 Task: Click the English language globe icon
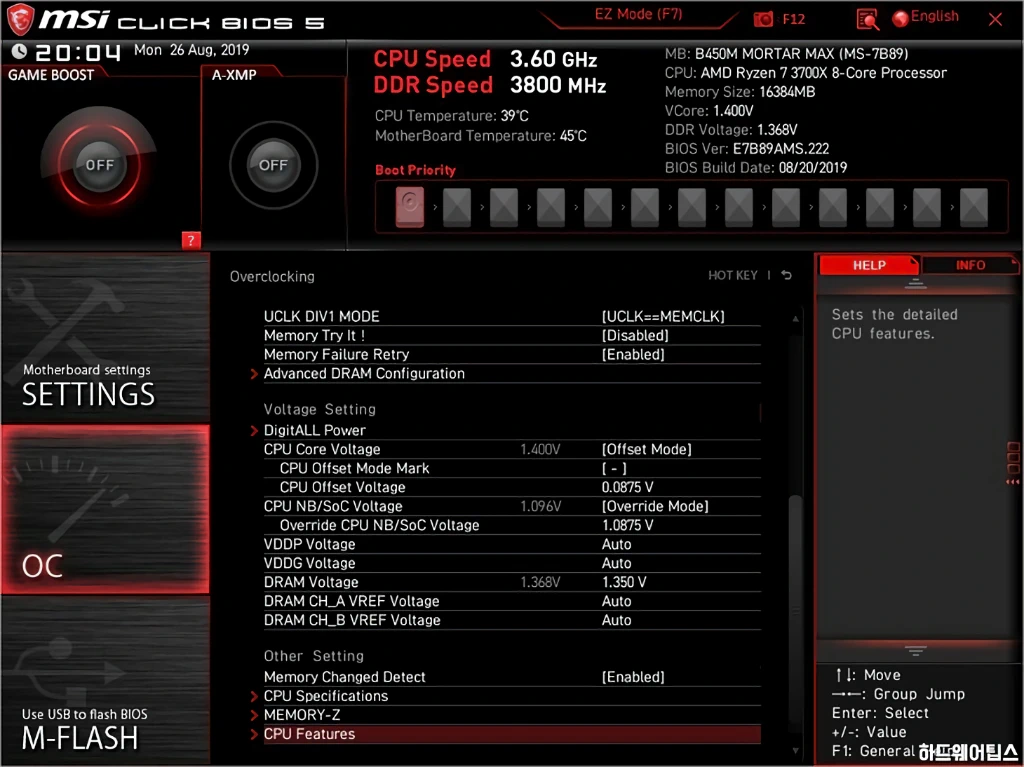coord(901,18)
